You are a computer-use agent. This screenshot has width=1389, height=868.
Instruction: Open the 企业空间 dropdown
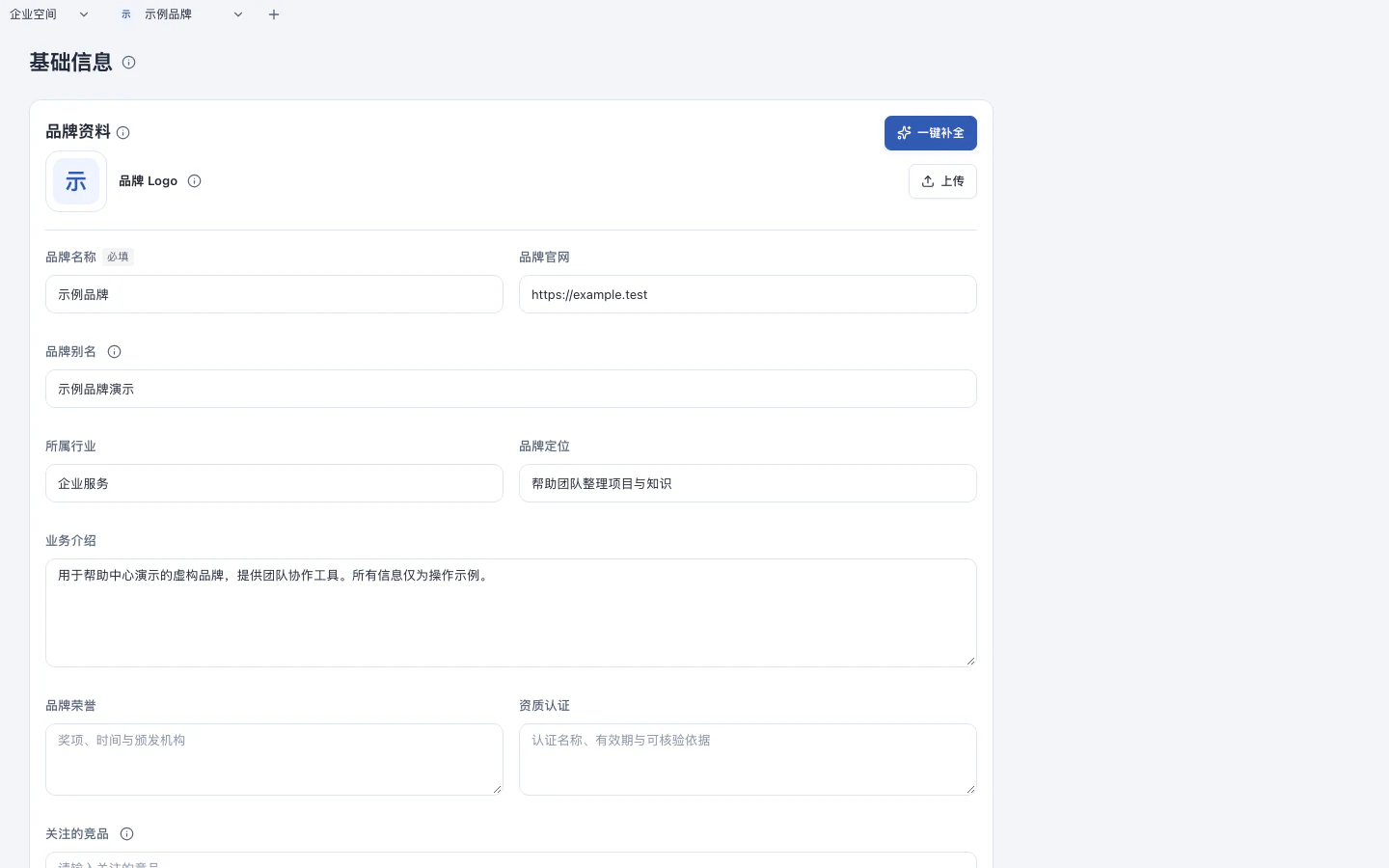coord(49,14)
